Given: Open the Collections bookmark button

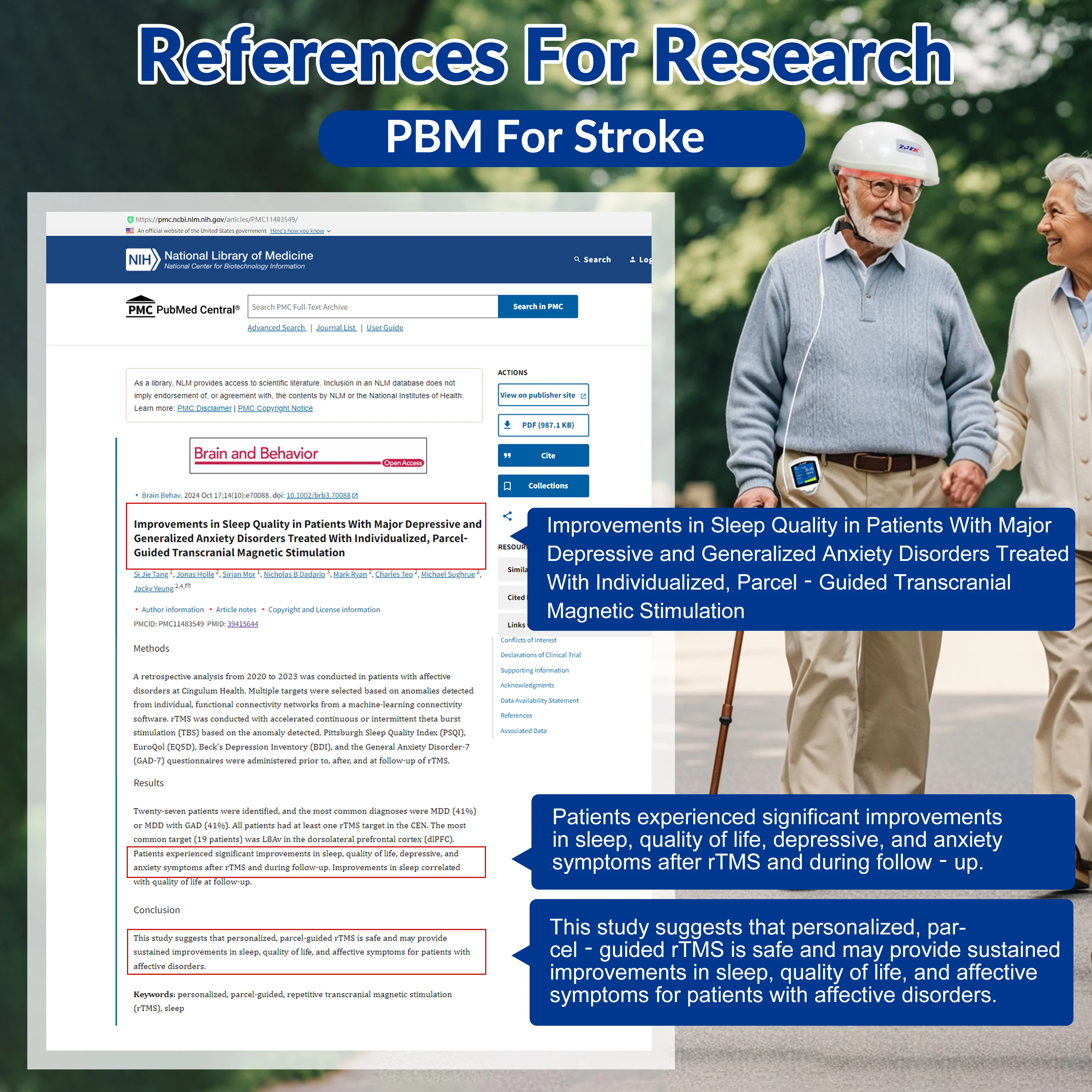Looking at the screenshot, I should pos(543,486).
